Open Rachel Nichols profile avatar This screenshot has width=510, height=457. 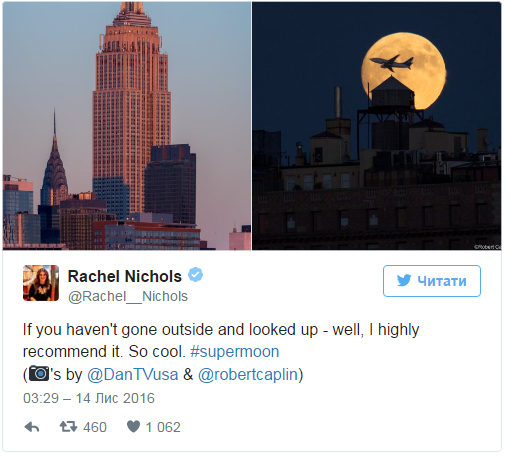41,283
